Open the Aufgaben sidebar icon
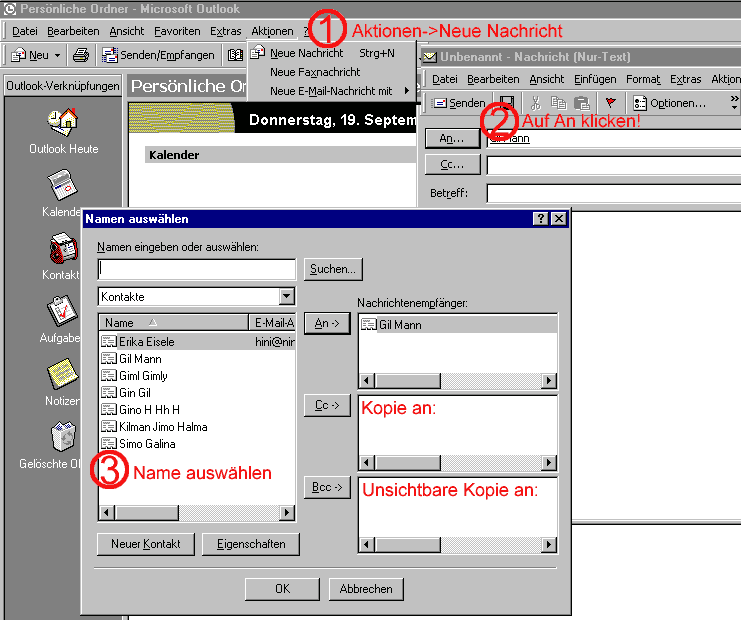 pyautogui.click(x=62, y=312)
